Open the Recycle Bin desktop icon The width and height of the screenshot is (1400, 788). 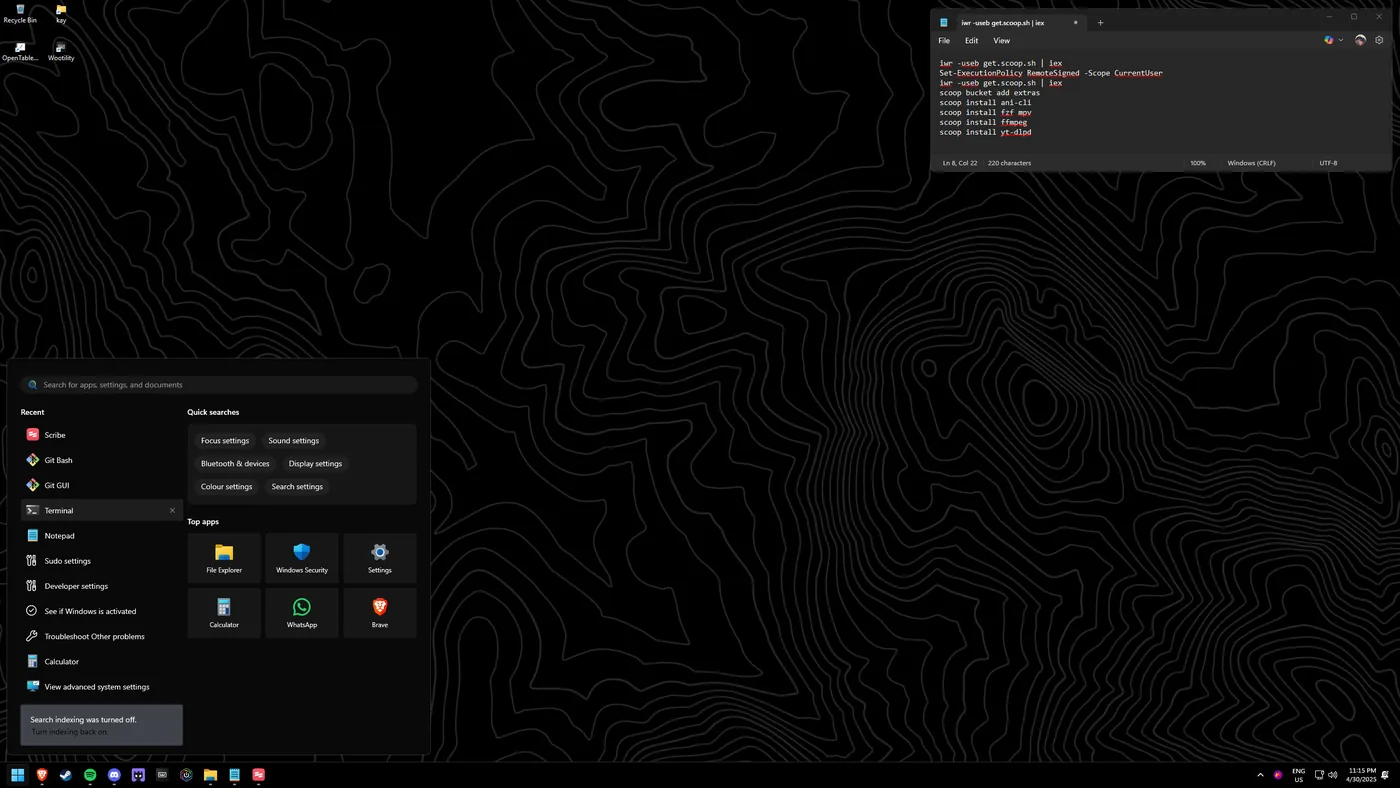(x=20, y=13)
